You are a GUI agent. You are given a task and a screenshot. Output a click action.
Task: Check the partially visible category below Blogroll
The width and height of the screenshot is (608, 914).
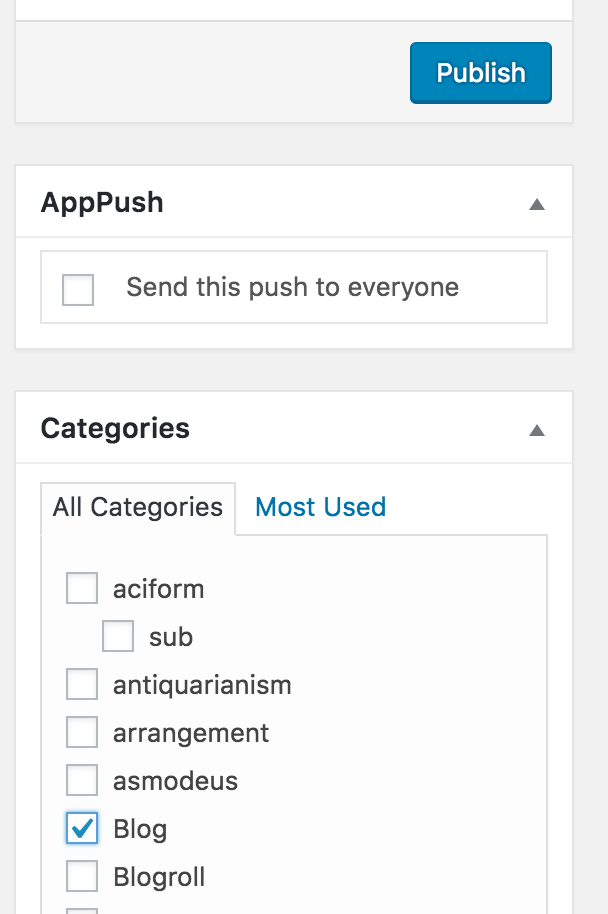point(81,910)
